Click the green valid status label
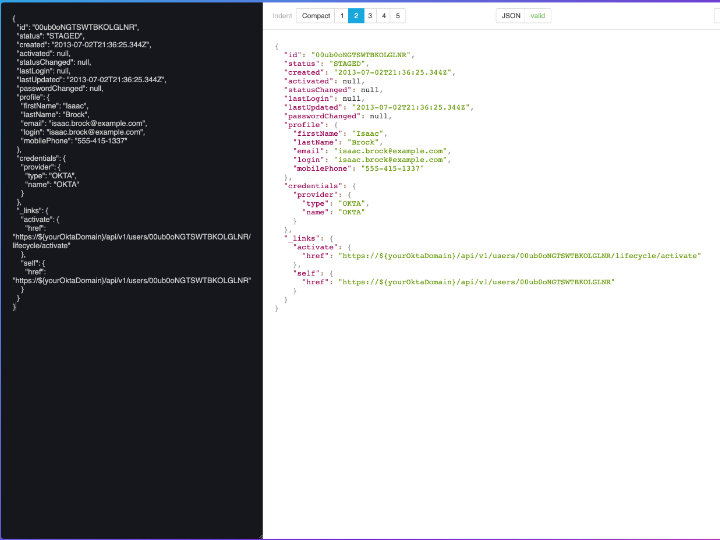 pos(538,16)
